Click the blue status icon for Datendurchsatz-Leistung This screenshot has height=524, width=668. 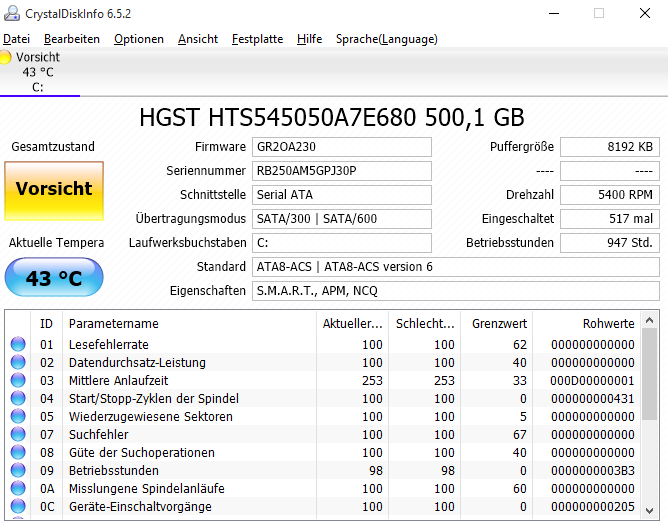click(x=18, y=362)
